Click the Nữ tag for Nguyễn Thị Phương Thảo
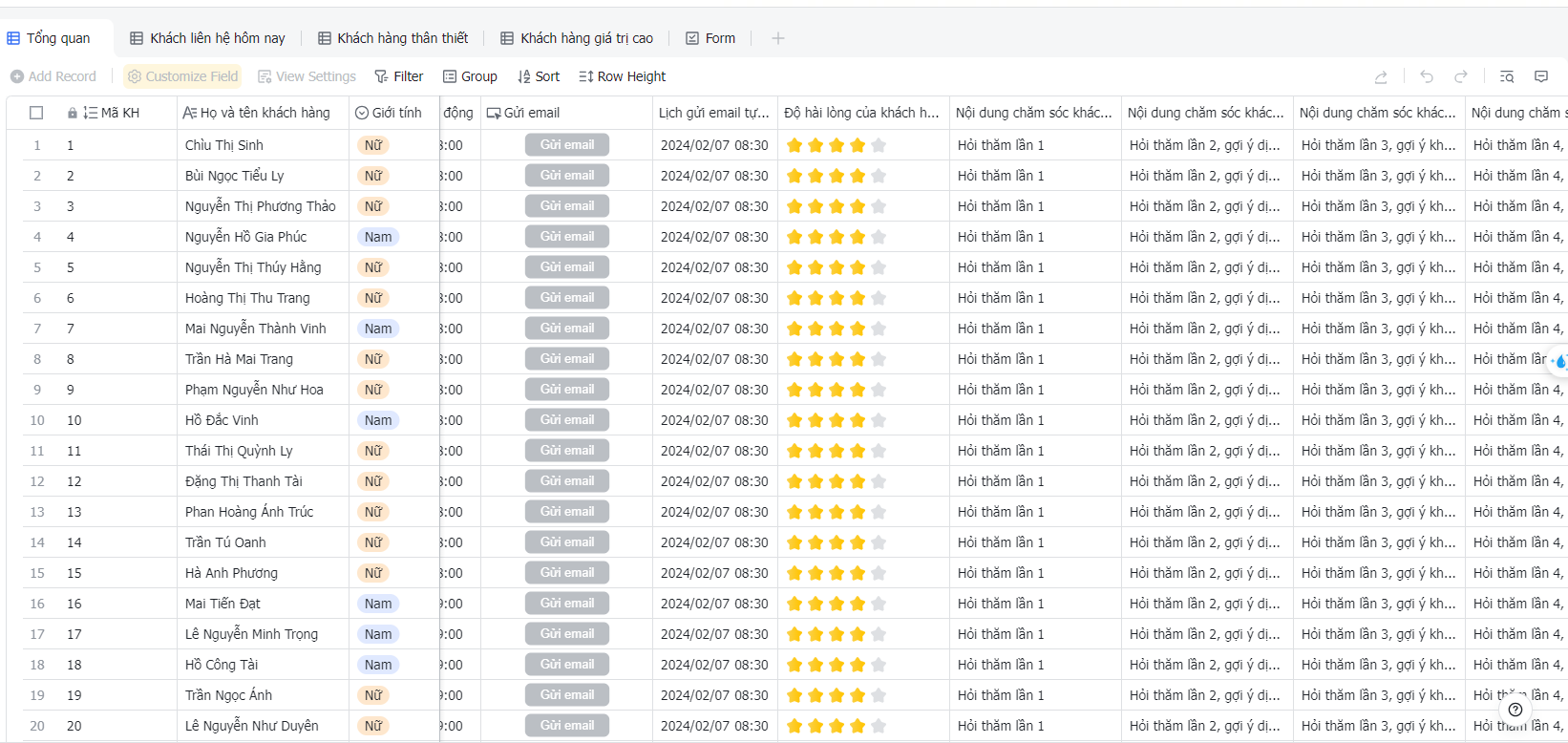This screenshot has width=1568, height=743. [373, 206]
